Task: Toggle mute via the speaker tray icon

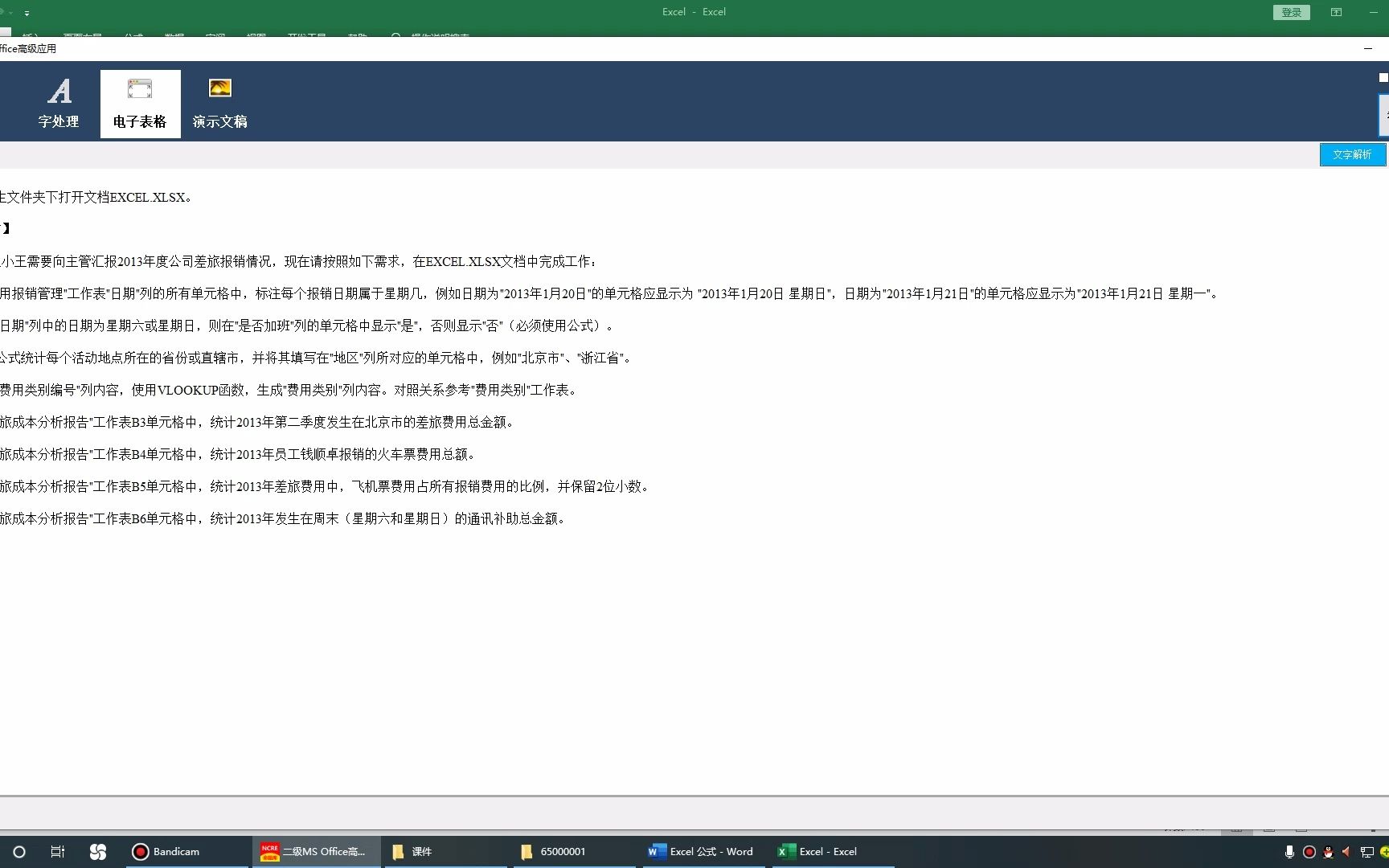Action: tap(1347, 852)
